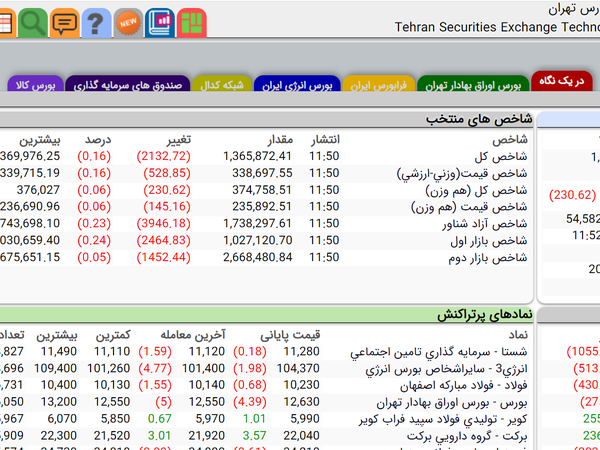Click the شاخص های منتخب panel header

click(266, 119)
